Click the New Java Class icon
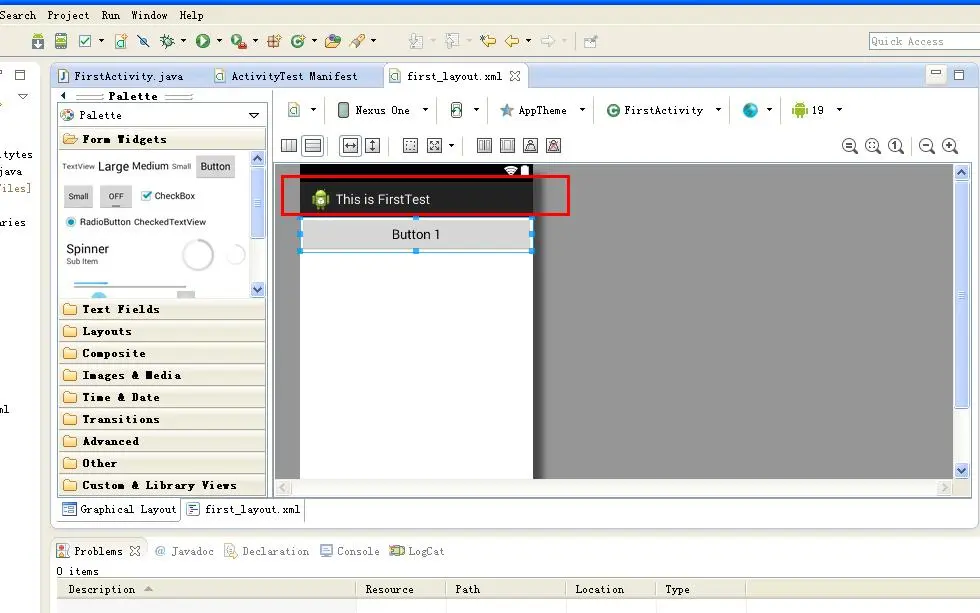The width and height of the screenshot is (980, 613). click(x=298, y=41)
